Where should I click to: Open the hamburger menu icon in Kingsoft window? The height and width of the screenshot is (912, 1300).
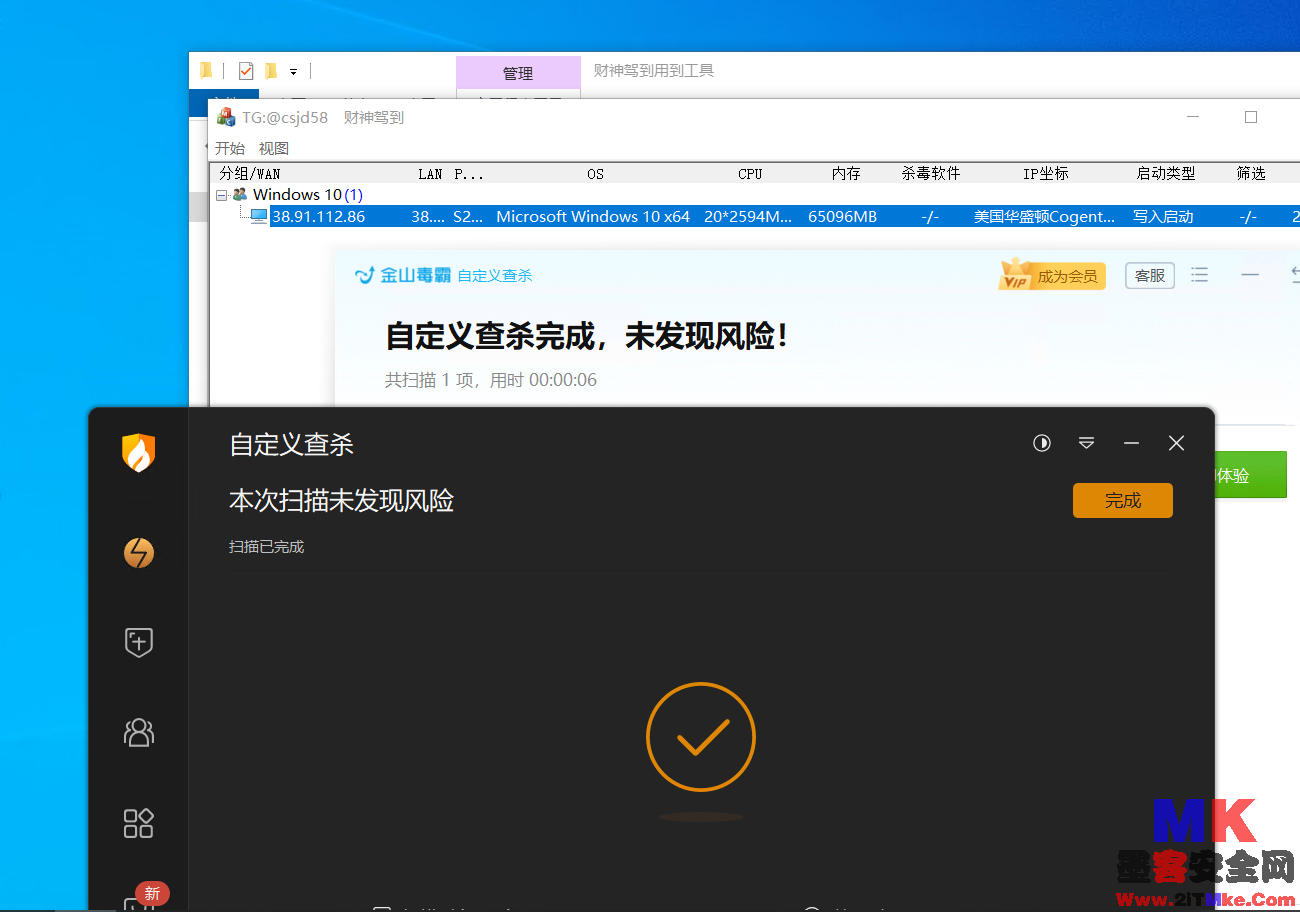1200,275
